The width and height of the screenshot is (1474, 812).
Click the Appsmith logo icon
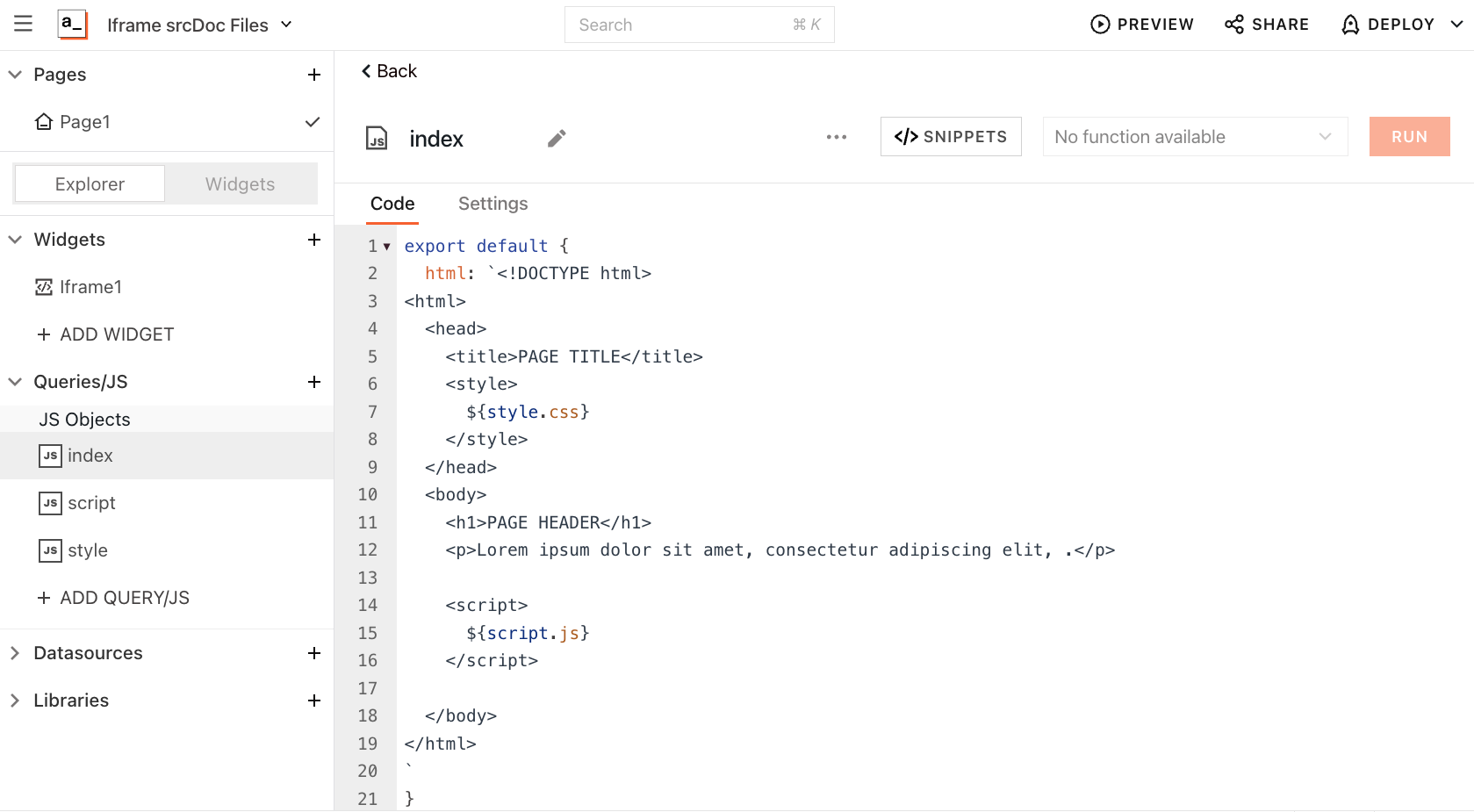[72, 24]
